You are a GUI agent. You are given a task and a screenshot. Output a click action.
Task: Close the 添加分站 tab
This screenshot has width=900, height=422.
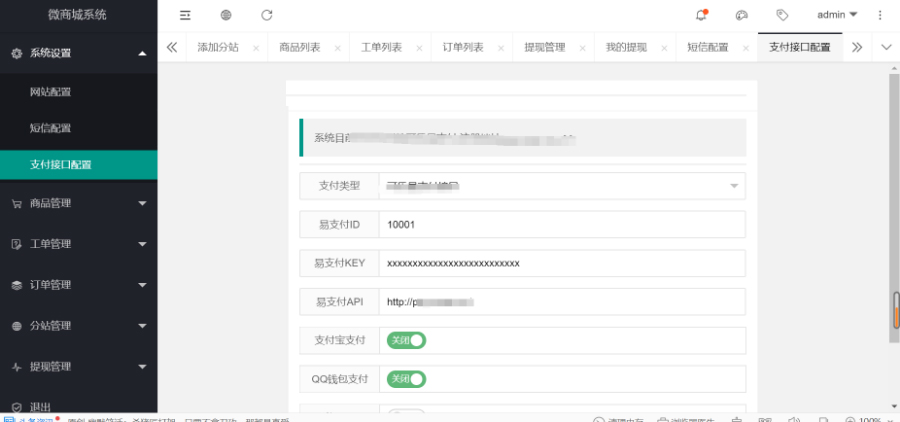pos(256,48)
